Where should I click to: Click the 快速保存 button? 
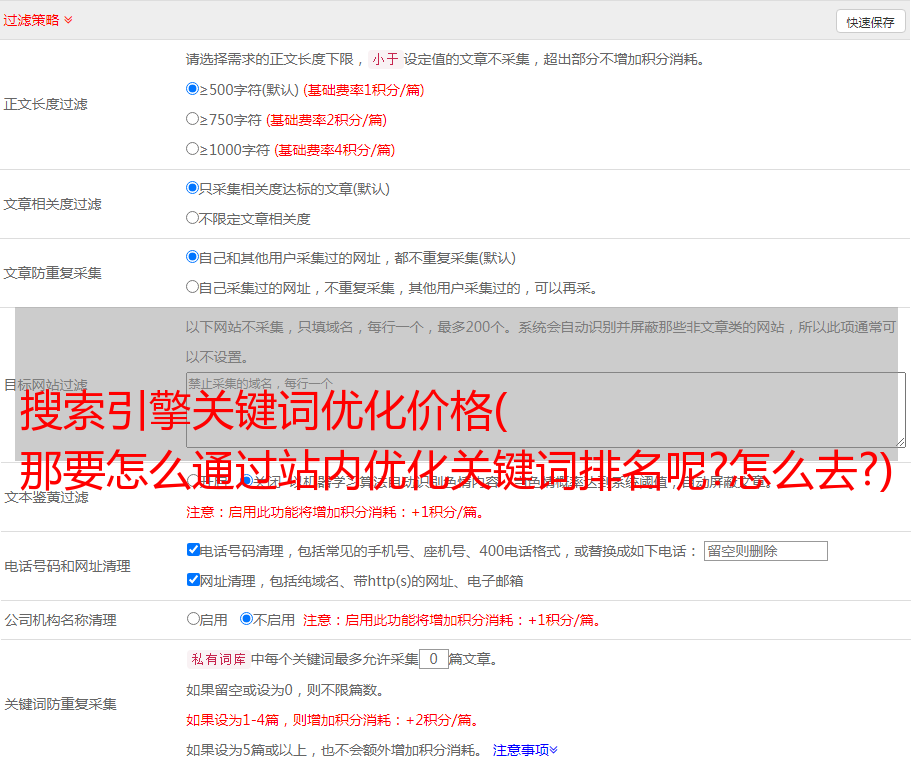click(x=870, y=22)
